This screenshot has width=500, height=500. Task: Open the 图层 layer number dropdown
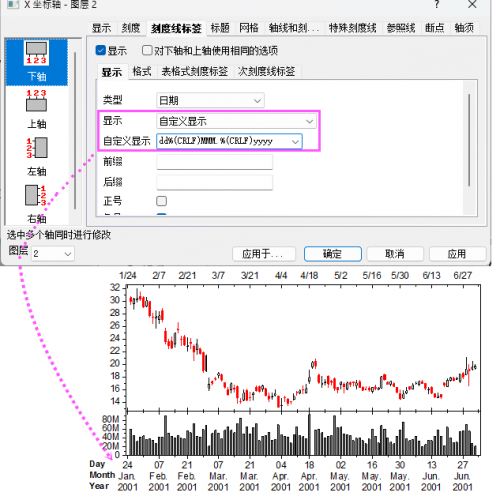[53, 254]
